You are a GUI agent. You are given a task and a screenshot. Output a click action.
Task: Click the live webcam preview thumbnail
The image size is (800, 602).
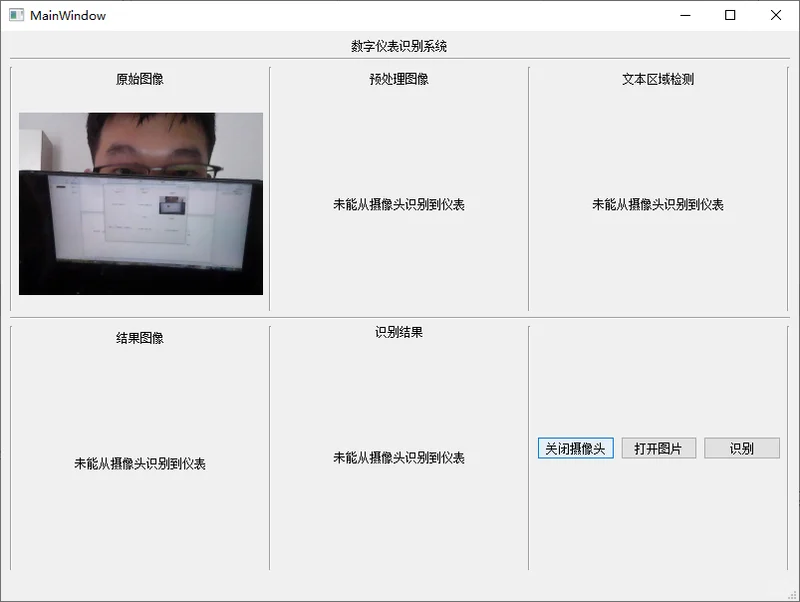[x=140, y=202]
